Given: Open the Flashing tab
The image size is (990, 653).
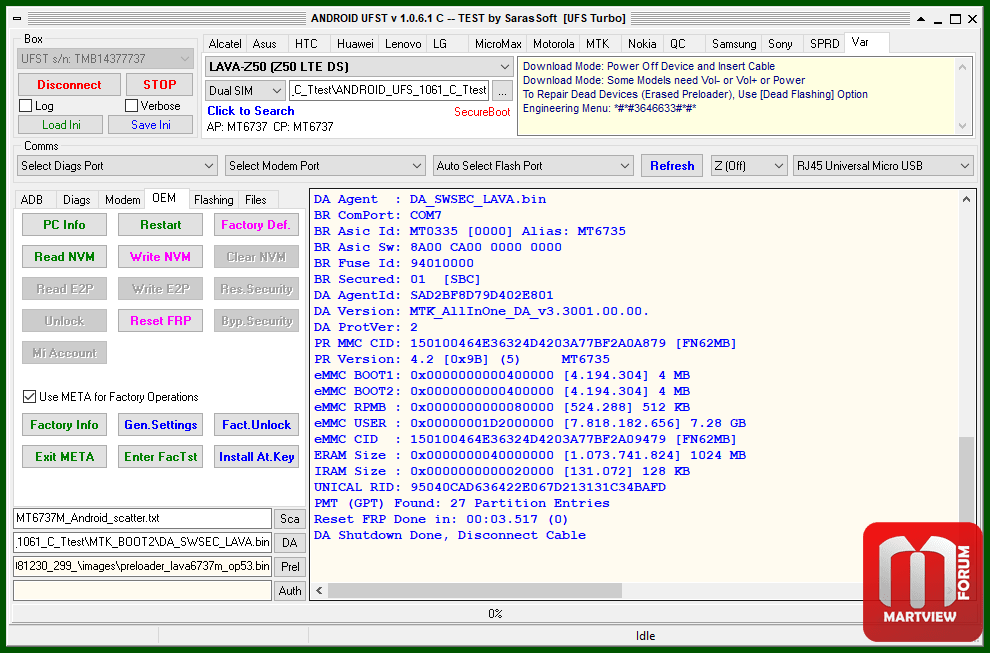Looking at the screenshot, I should pyautogui.click(x=213, y=200).
